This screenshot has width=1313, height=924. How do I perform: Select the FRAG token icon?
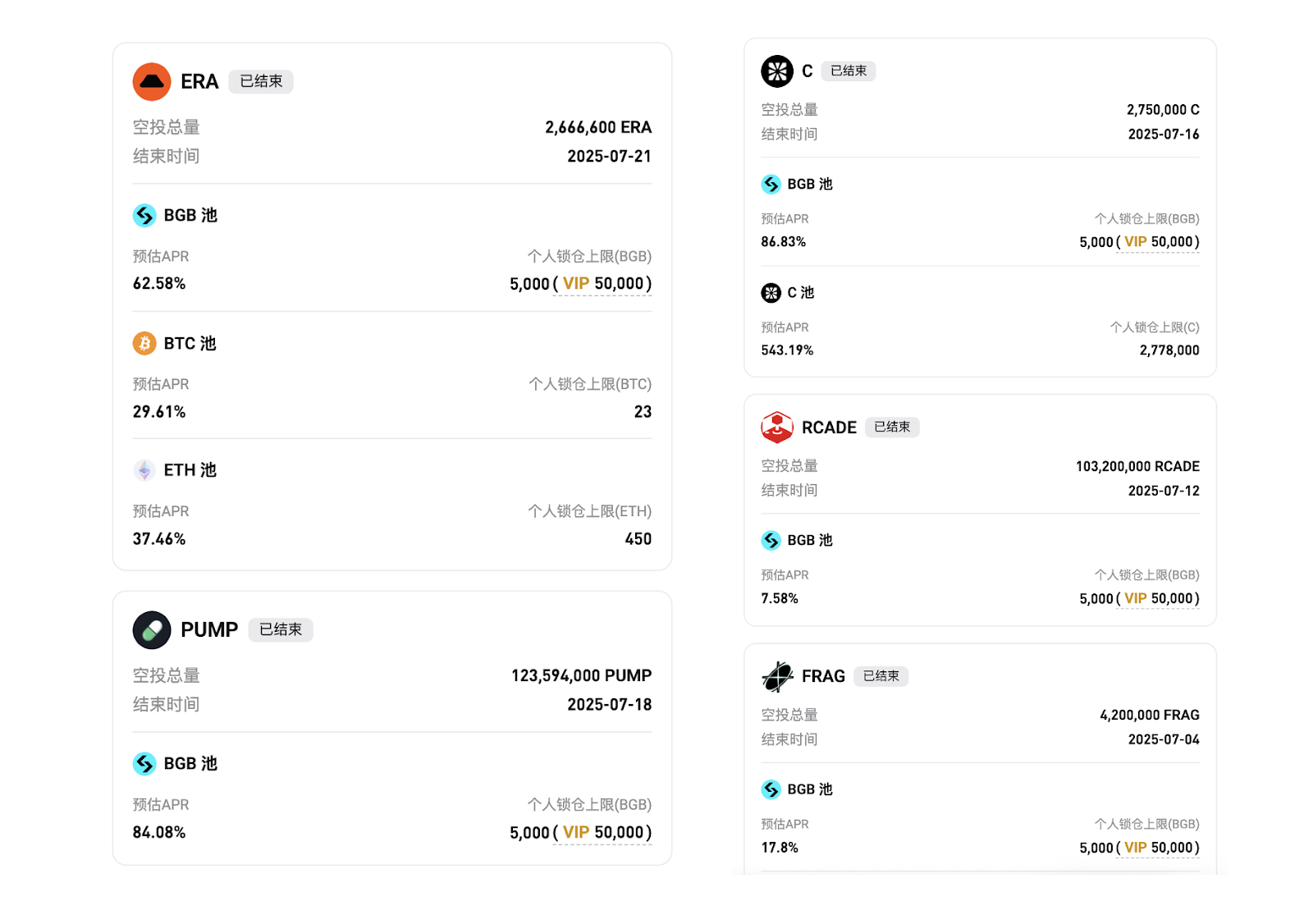coord(776,675)
